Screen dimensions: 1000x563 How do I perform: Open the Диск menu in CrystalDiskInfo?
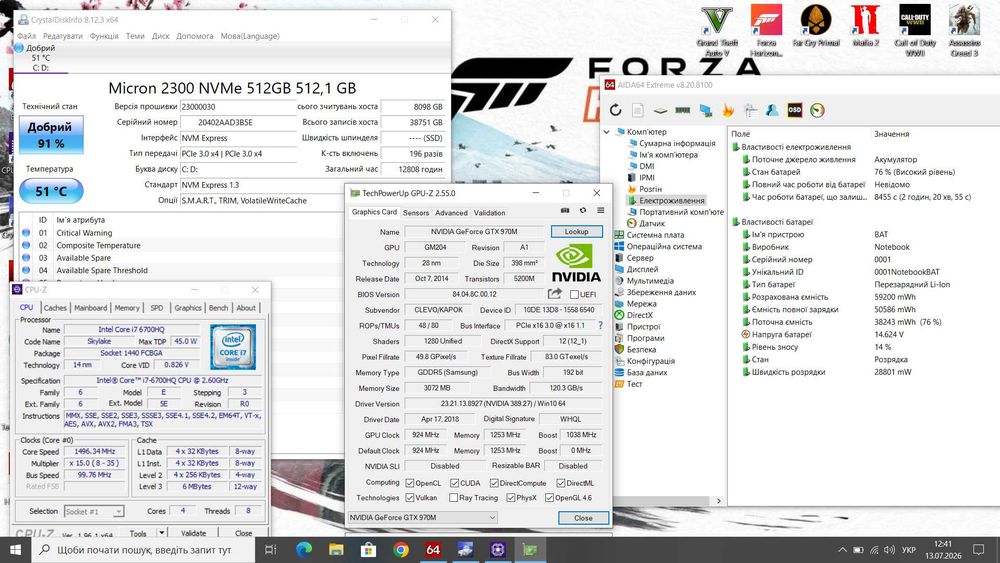coord(161,36)
